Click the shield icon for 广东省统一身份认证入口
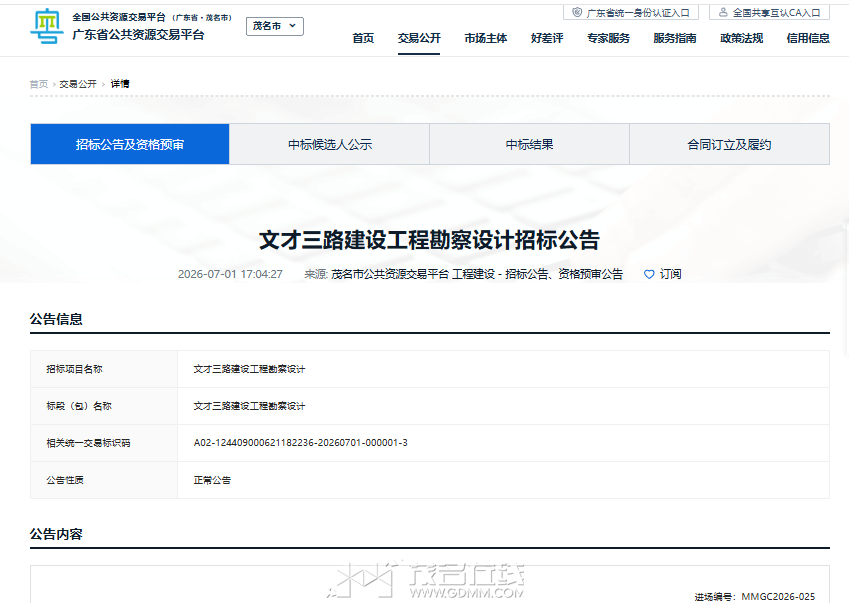Screen dimensions: 849x603 pos(577,12)
